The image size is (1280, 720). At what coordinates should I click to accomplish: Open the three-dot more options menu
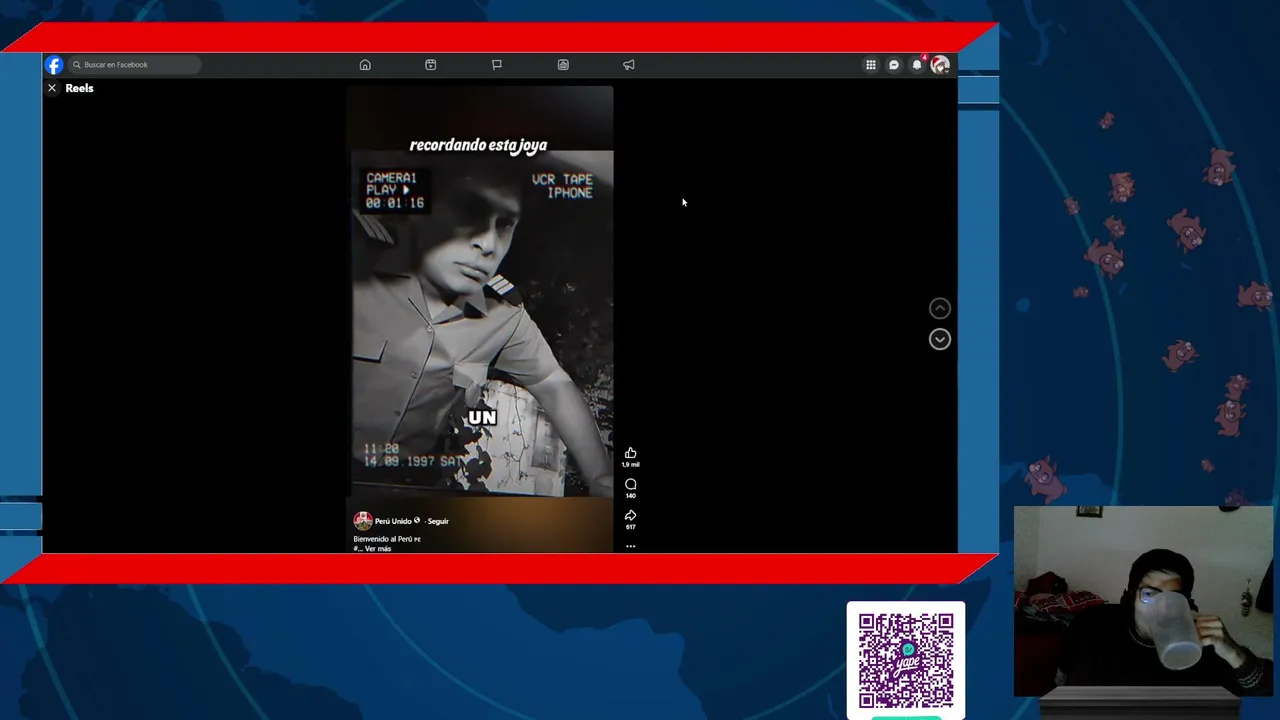click(630, 546)
